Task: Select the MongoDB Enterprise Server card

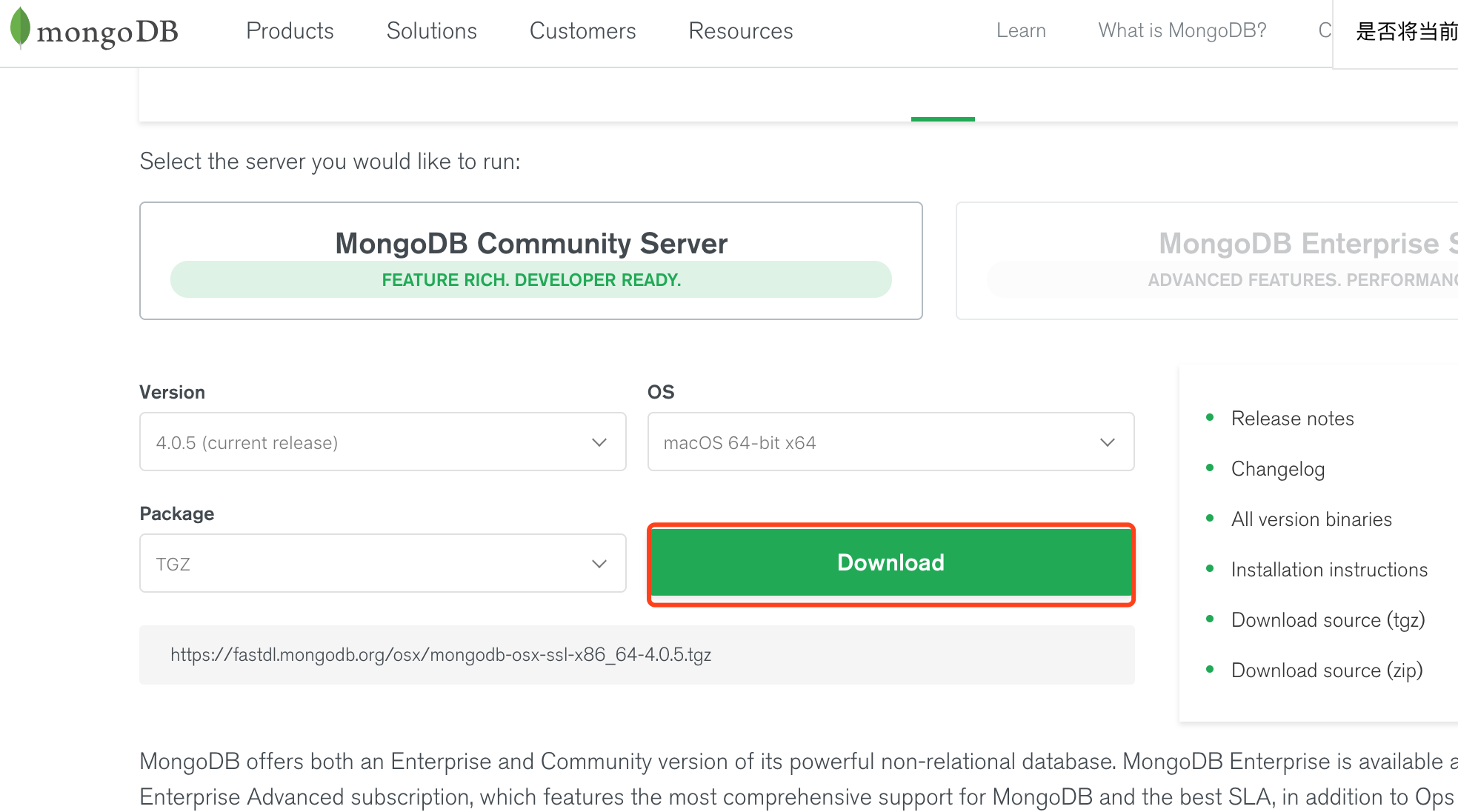Action: click(1207, 261)
